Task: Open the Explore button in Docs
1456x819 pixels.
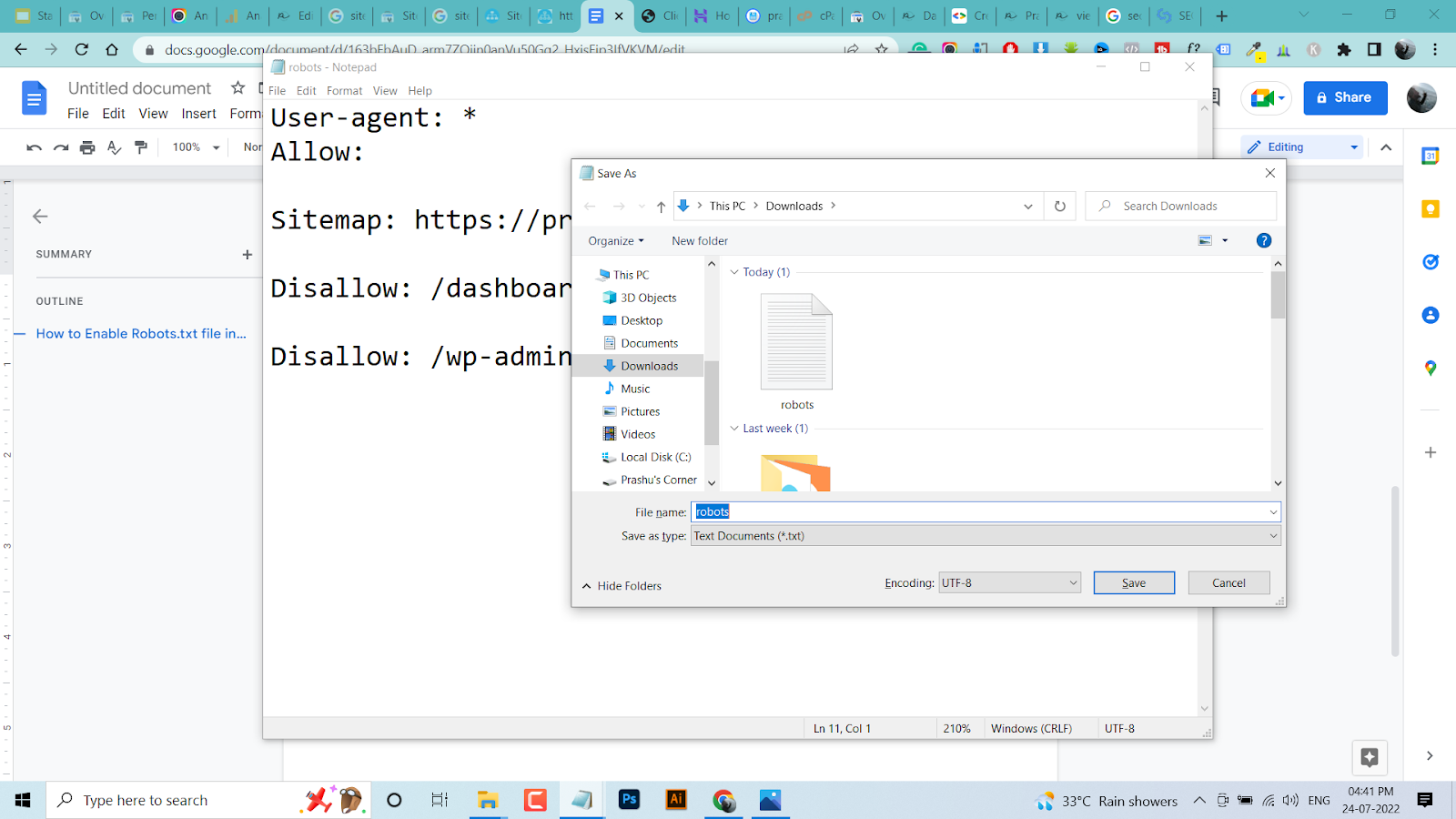Action: [1370, 756]
